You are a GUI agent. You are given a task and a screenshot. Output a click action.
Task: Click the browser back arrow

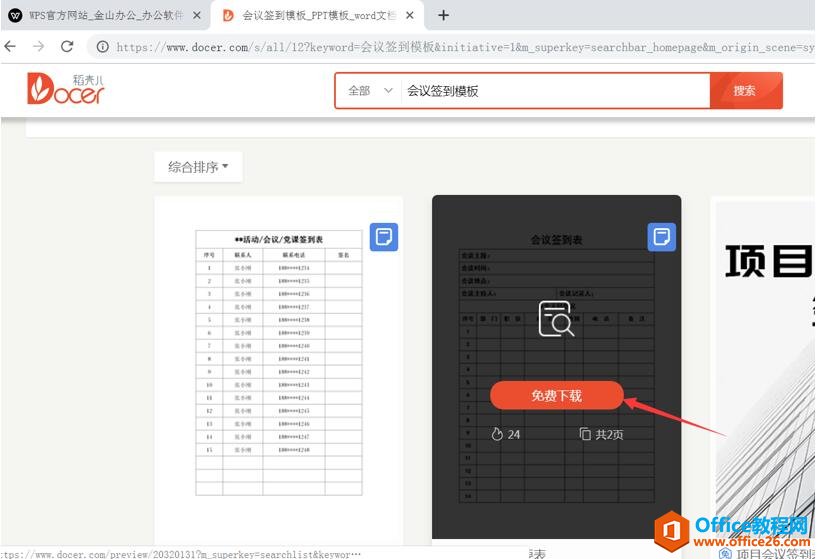(10, 46)
